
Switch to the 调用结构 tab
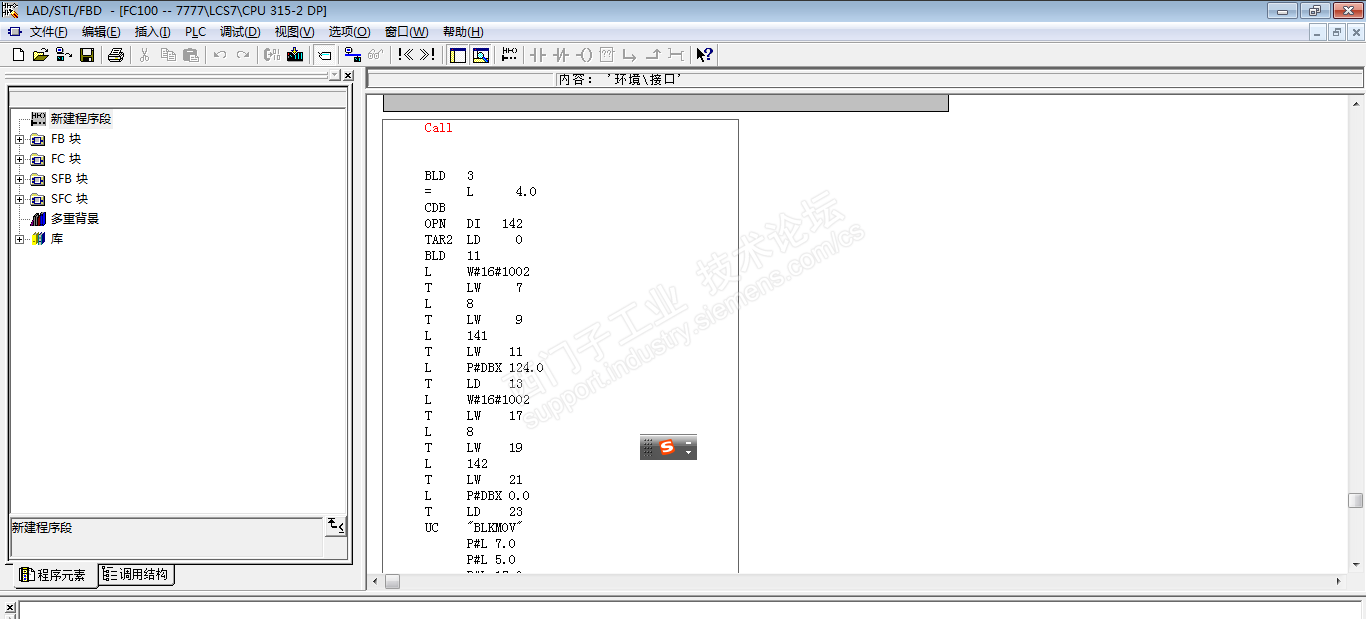pyautogui.click(x=138, y=574)
